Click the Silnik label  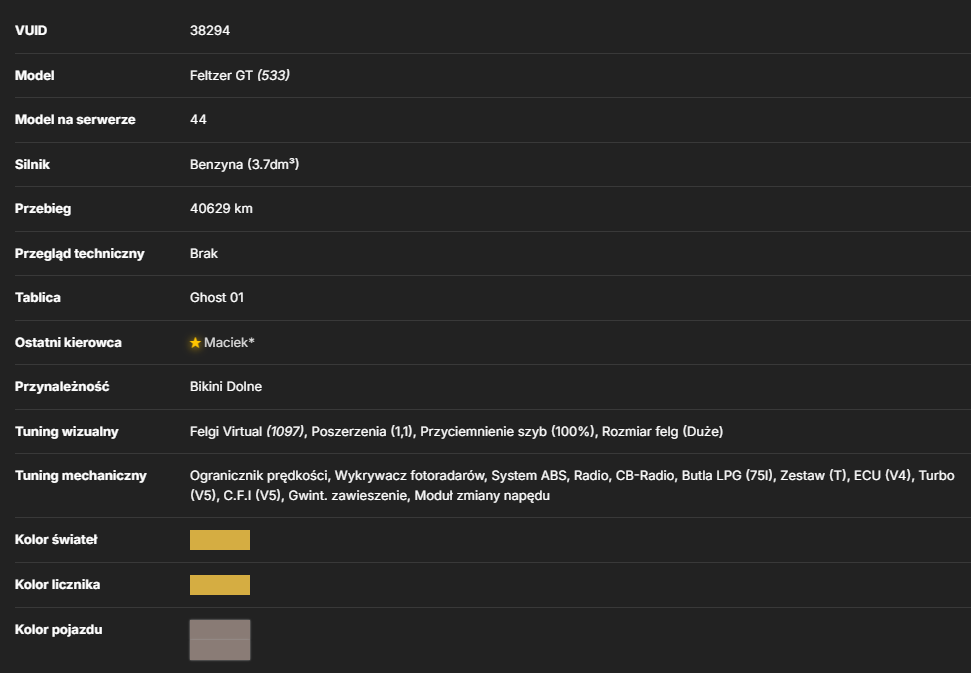pos(32,164)
